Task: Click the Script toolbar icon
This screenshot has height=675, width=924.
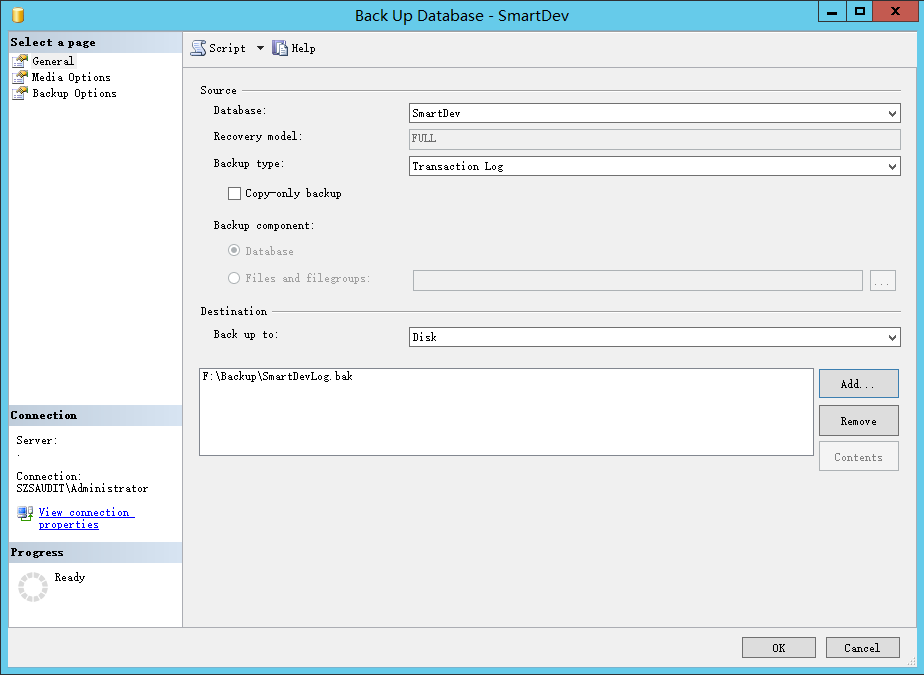Action: tap(198, 48)
